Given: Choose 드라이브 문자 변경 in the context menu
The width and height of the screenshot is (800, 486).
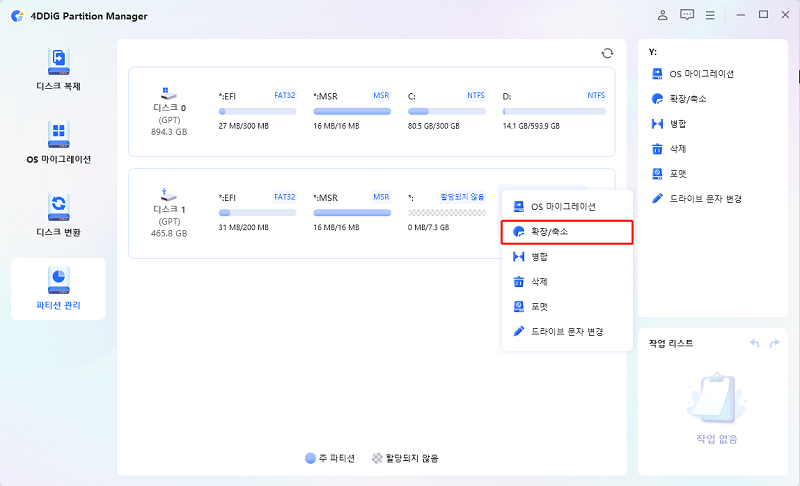Looking at the screenshot, I should pos(567,331).
